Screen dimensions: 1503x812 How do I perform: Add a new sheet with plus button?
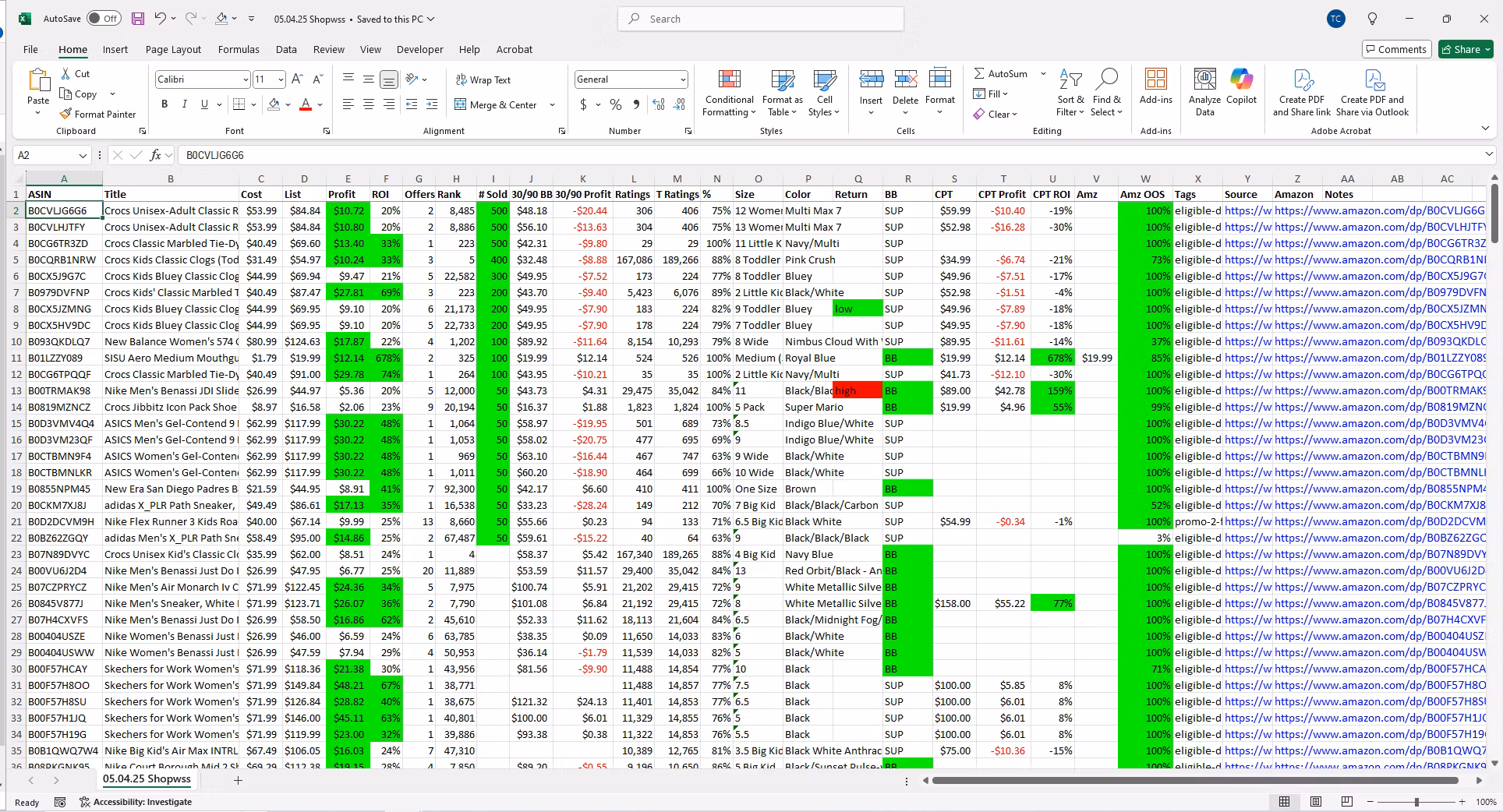[238, 780]
